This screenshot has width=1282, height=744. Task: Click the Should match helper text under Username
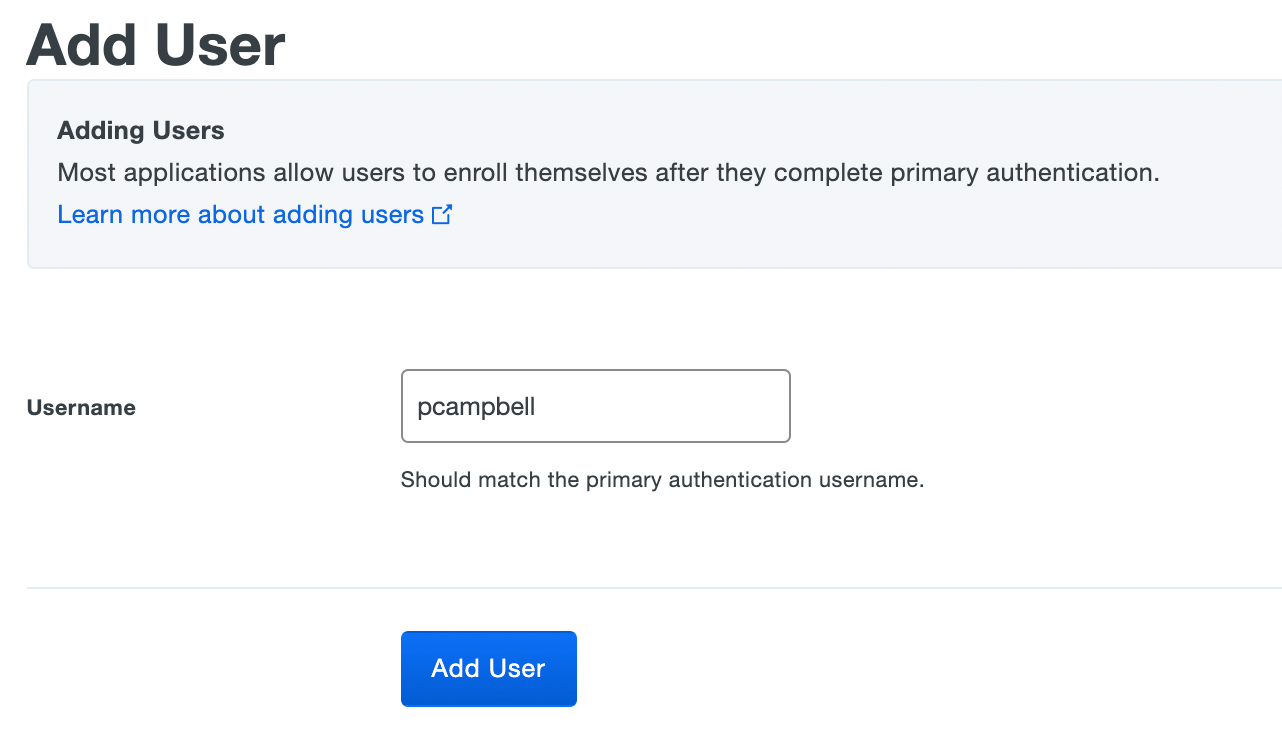pyautogui.click(x=662, y=480)
